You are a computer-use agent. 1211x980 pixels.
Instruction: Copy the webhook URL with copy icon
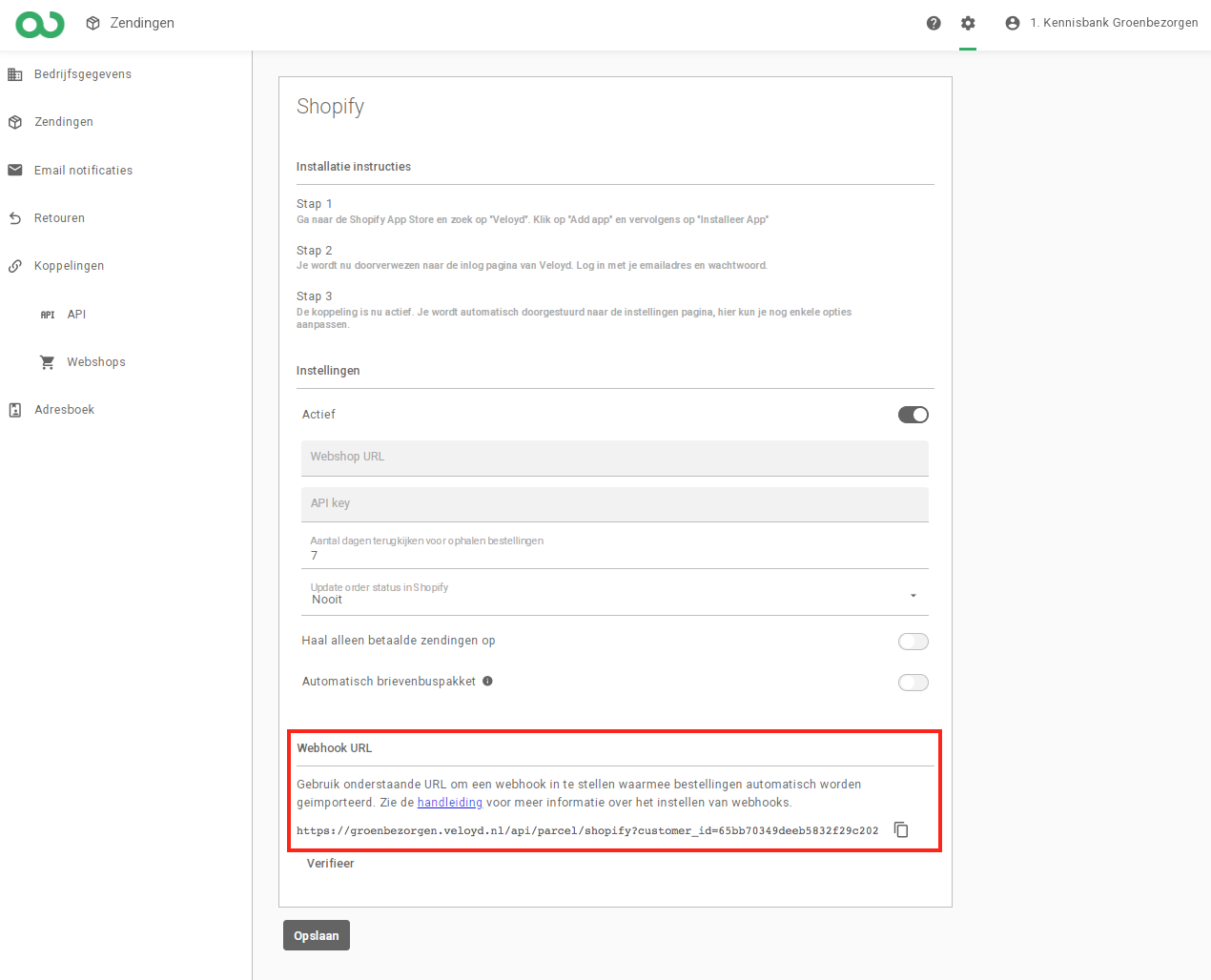point(901,829)
